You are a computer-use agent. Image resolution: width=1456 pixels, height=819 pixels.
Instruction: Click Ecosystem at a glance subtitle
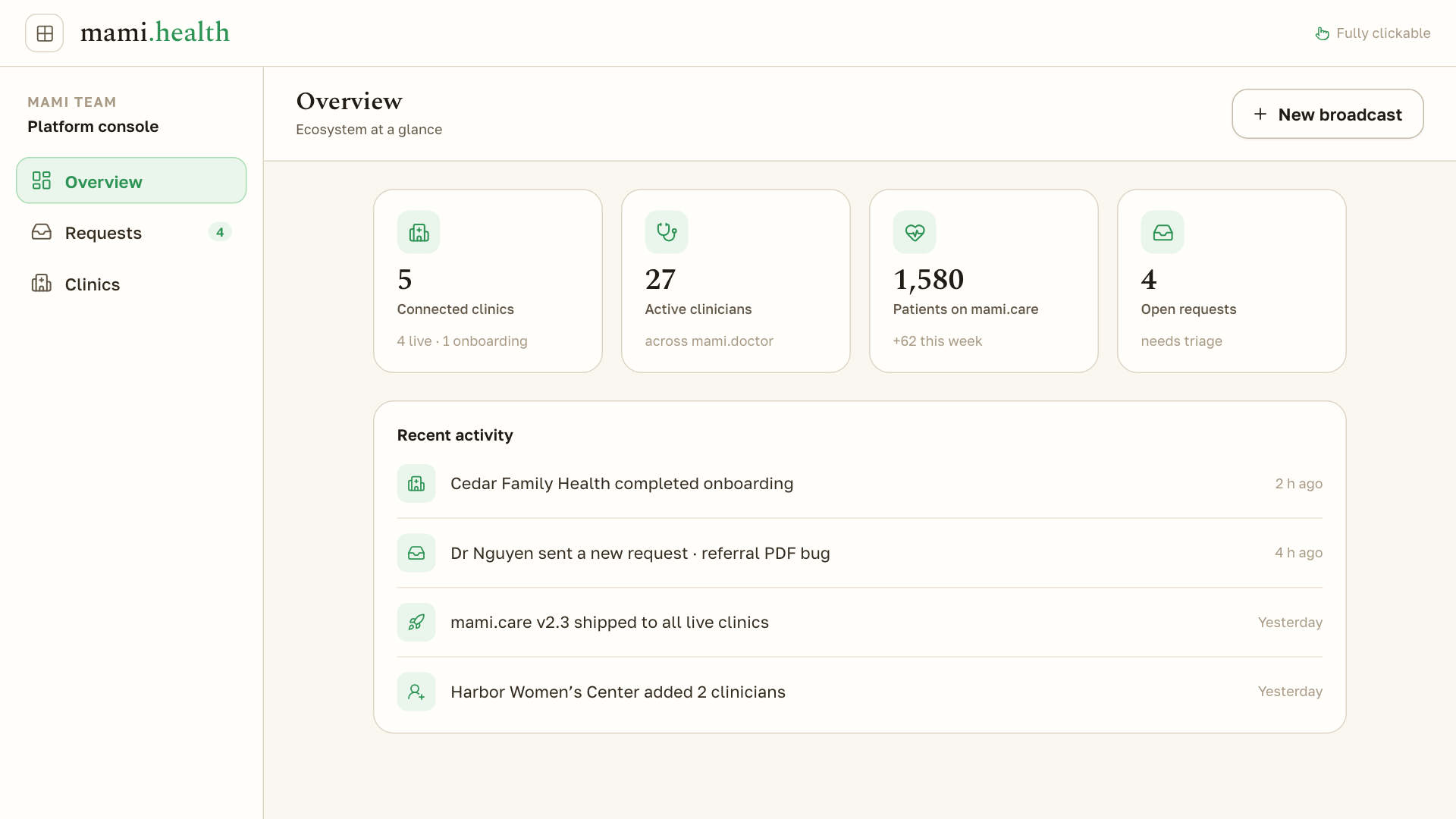(x=369, y=130)
